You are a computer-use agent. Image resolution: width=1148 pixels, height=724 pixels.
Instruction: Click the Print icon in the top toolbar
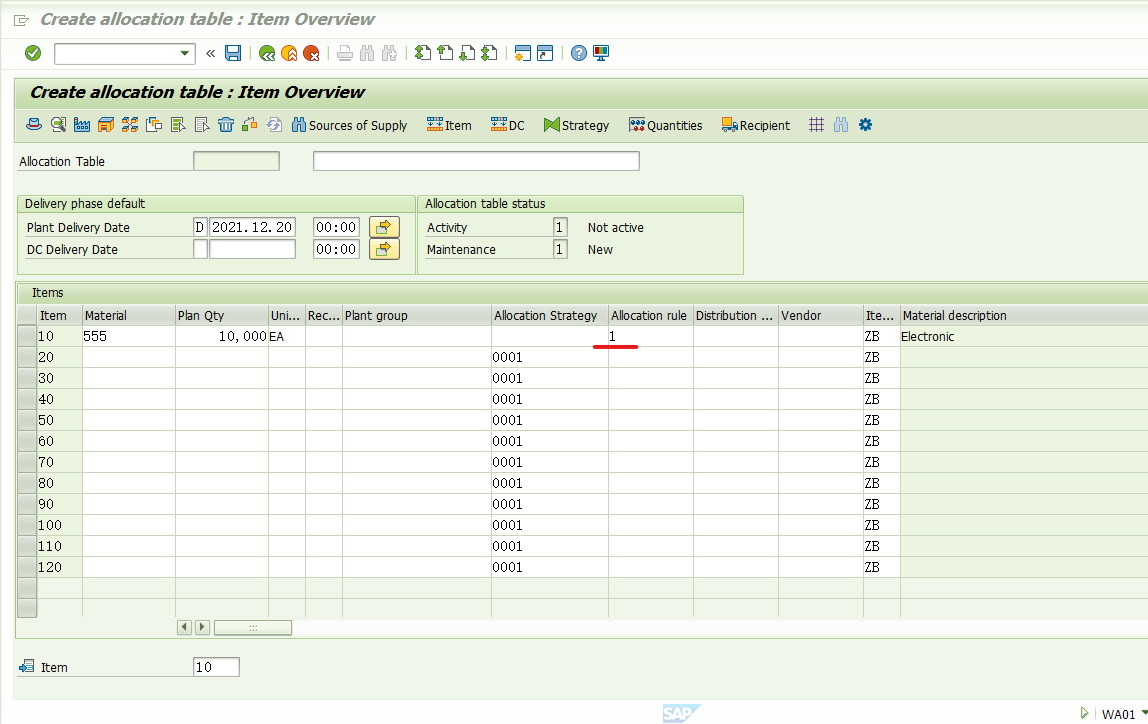tap(345, 53)
